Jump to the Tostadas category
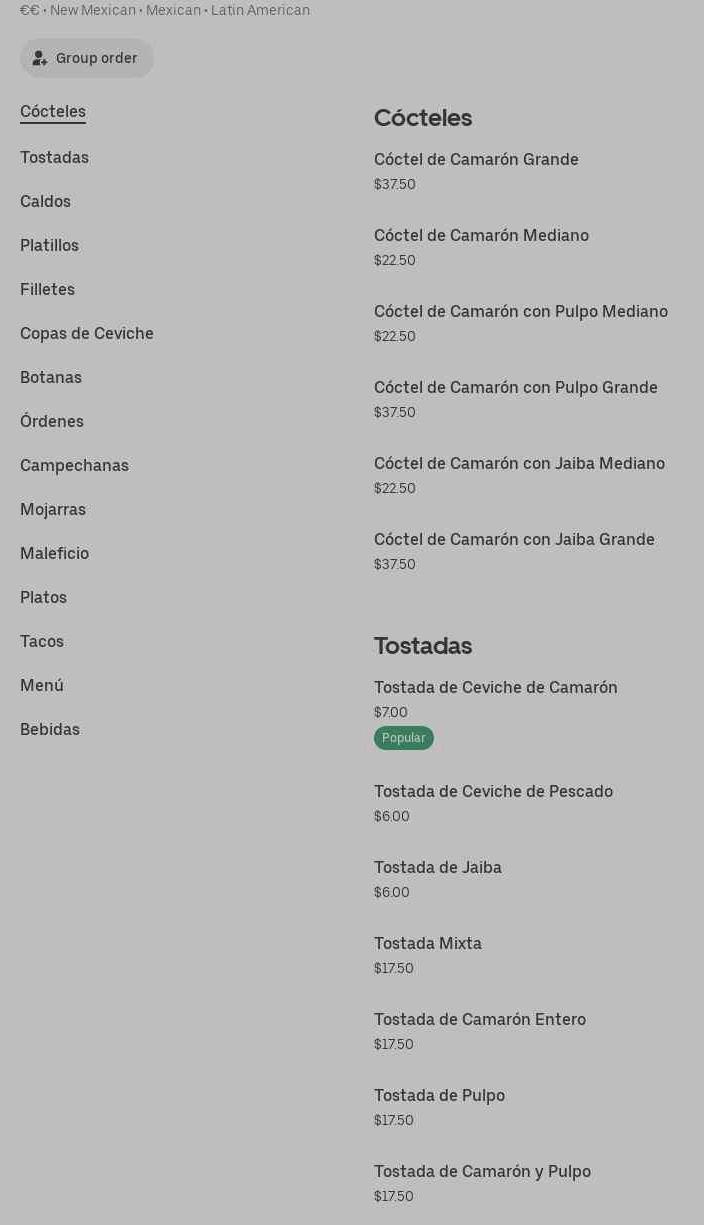 (54, 157)
